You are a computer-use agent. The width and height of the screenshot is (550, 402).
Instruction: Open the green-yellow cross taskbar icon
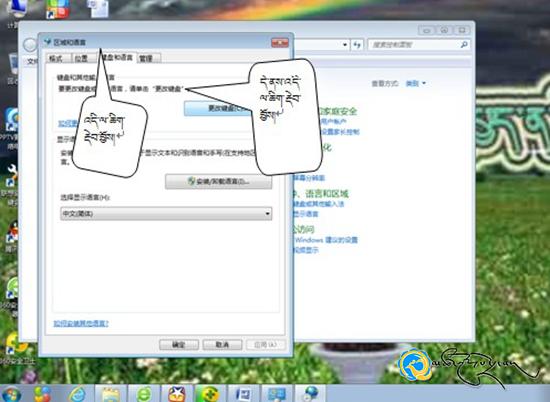coord(209,394)
